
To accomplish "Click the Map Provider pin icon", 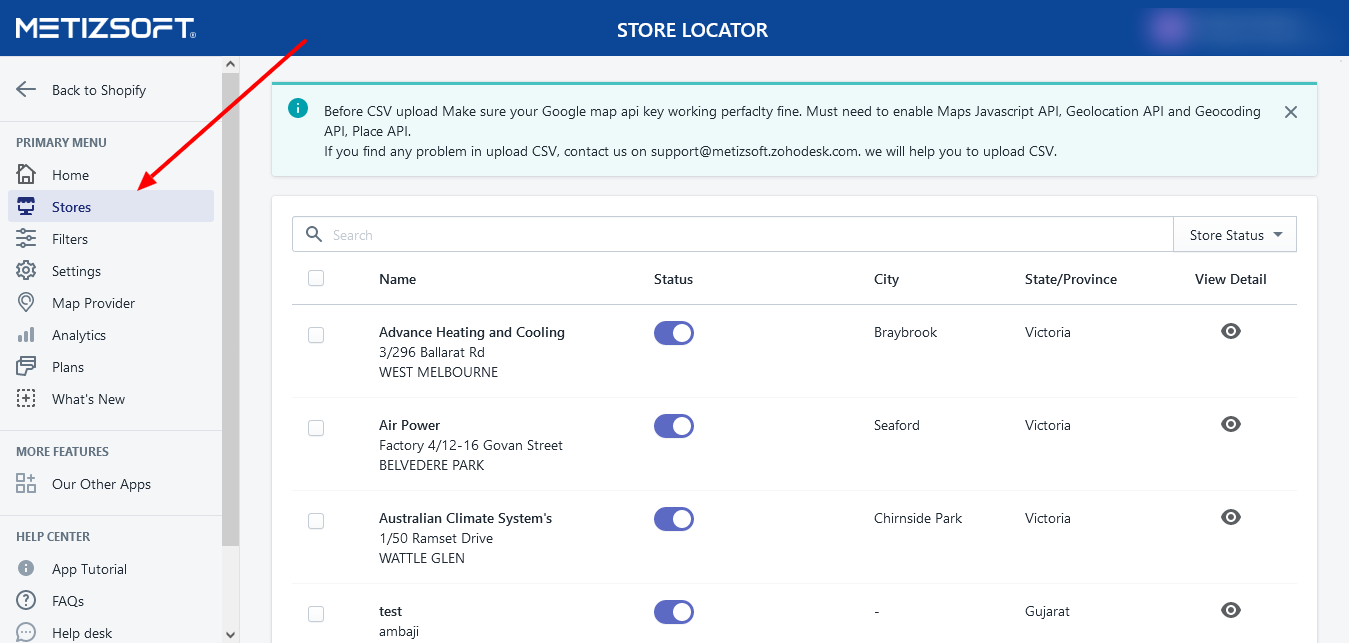I will coord(26,303).
